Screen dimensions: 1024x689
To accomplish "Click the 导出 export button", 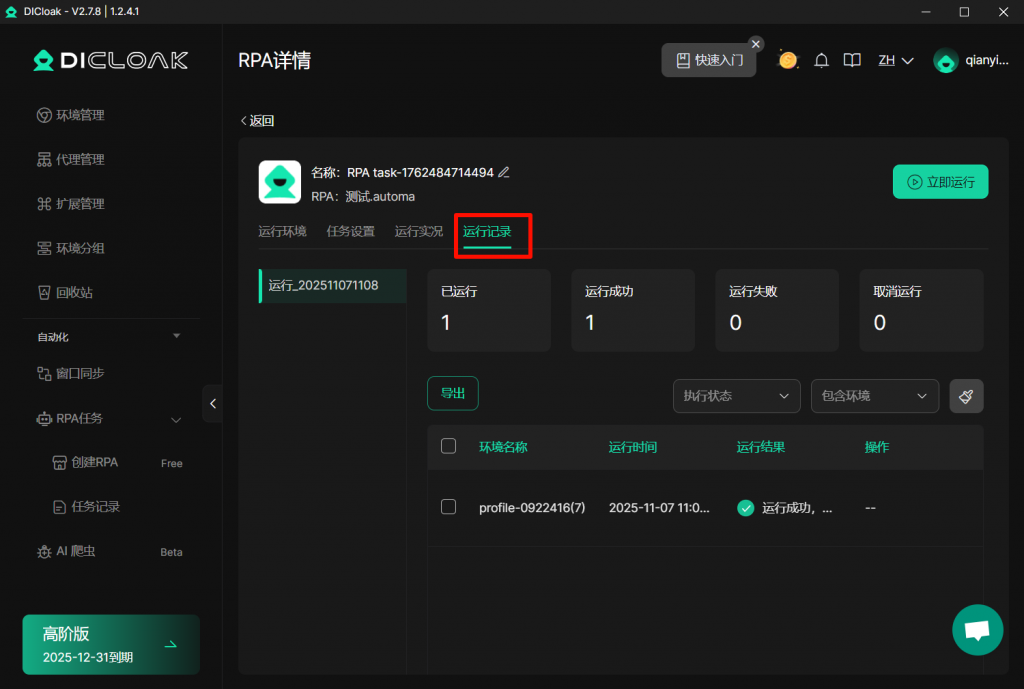I will pos(453,393).
